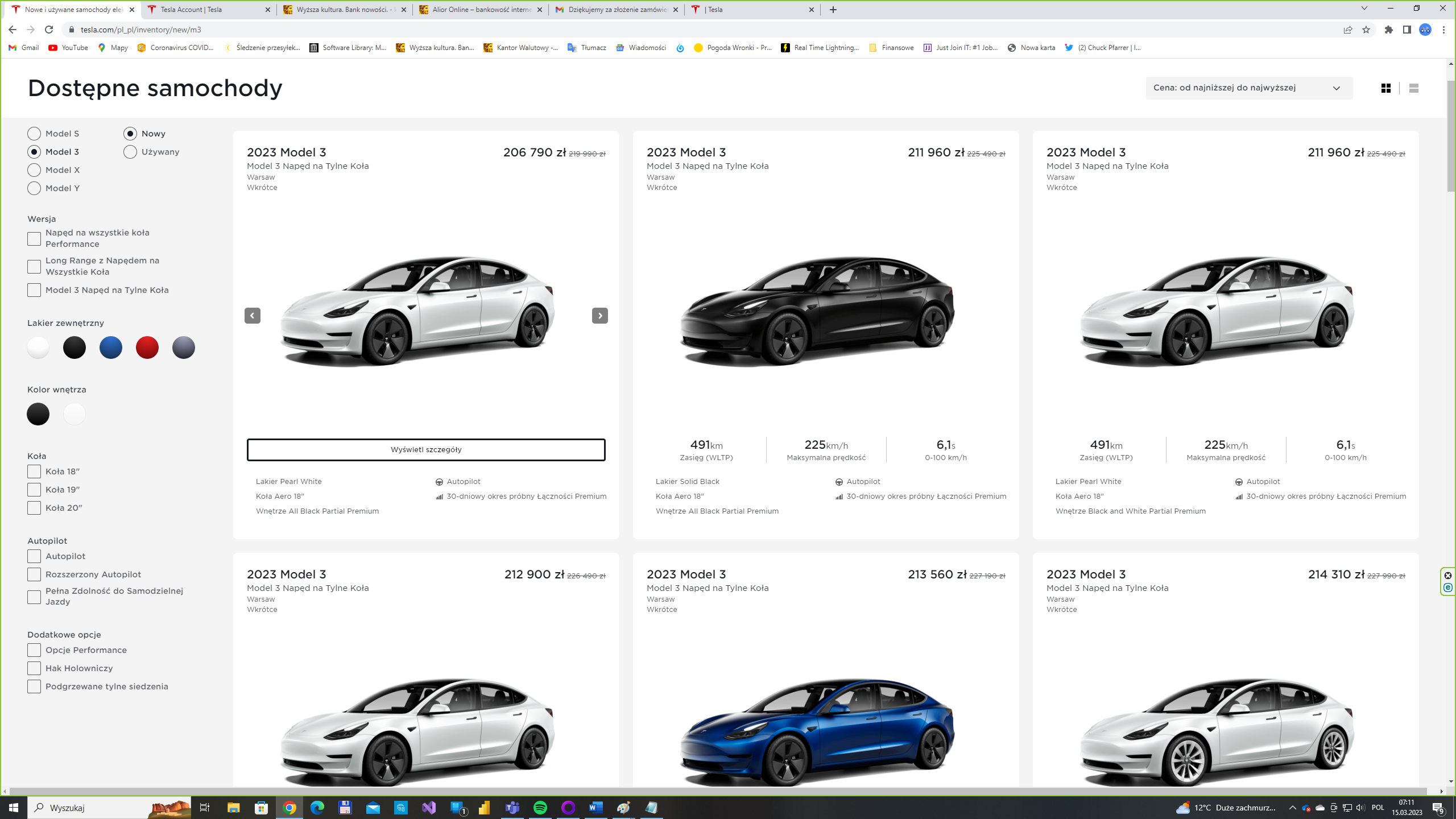Viewport: 1456px width, 819px height.
Task: Check Podgrzewane tylne siedzenia option
Action: click(x=34, y=686)
